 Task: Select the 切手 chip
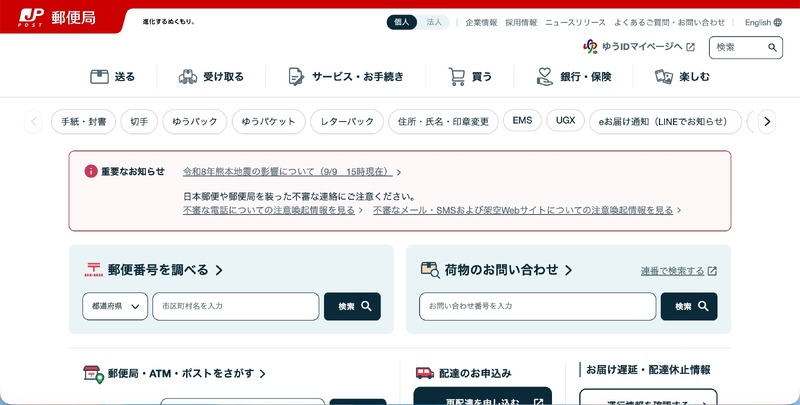tap(139, 122)
